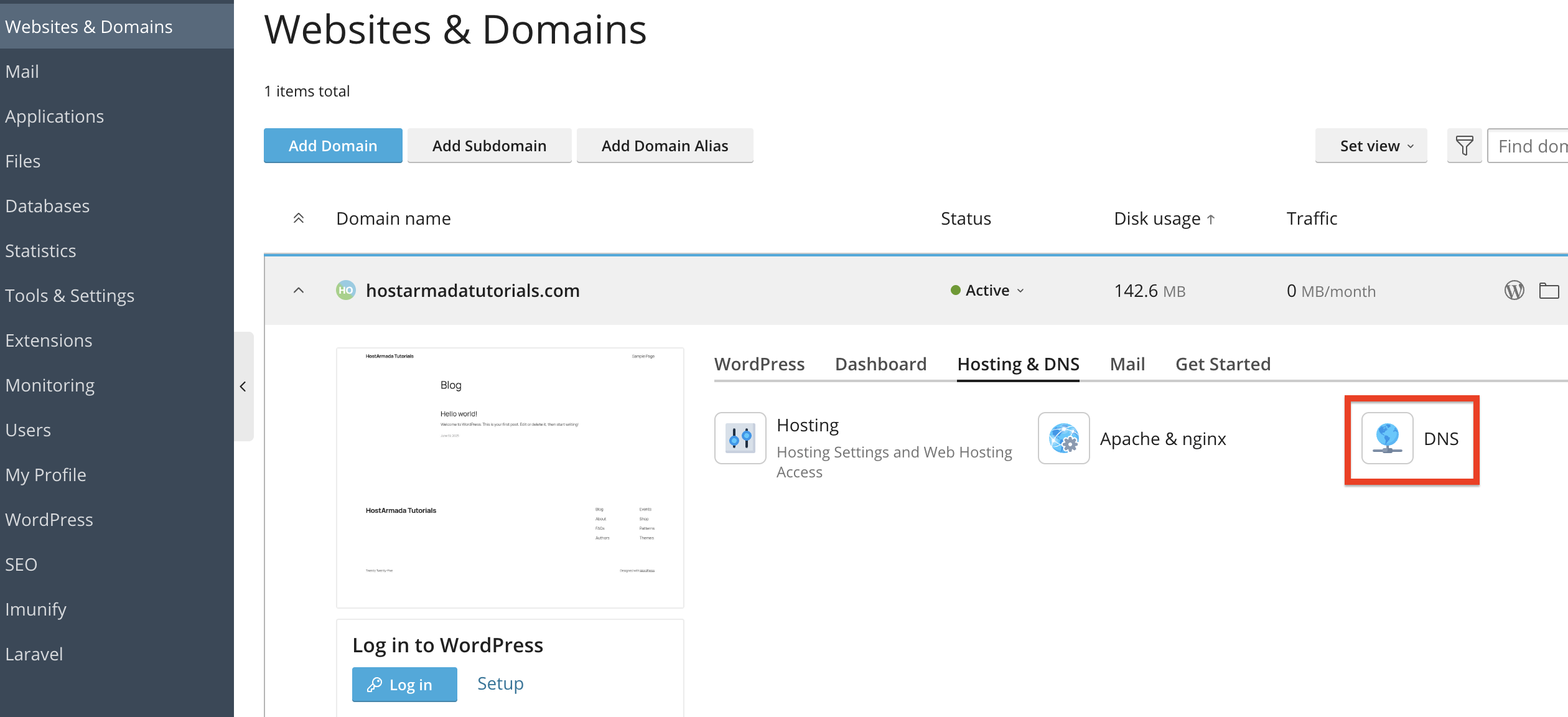The image size is (1568, 717).
Task: Click the highlighted DNS globe icon
Action: [x=1386, y=439]
